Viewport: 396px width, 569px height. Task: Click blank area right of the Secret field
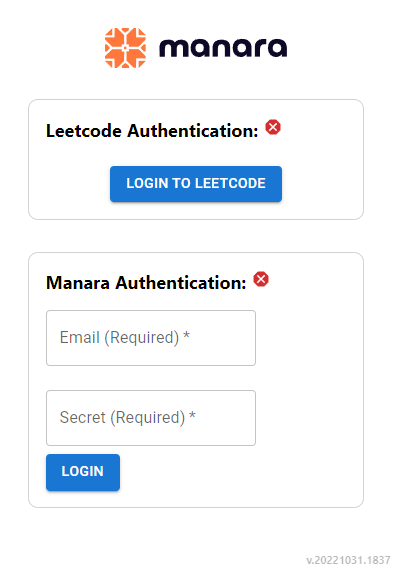(x=309, y=418)
